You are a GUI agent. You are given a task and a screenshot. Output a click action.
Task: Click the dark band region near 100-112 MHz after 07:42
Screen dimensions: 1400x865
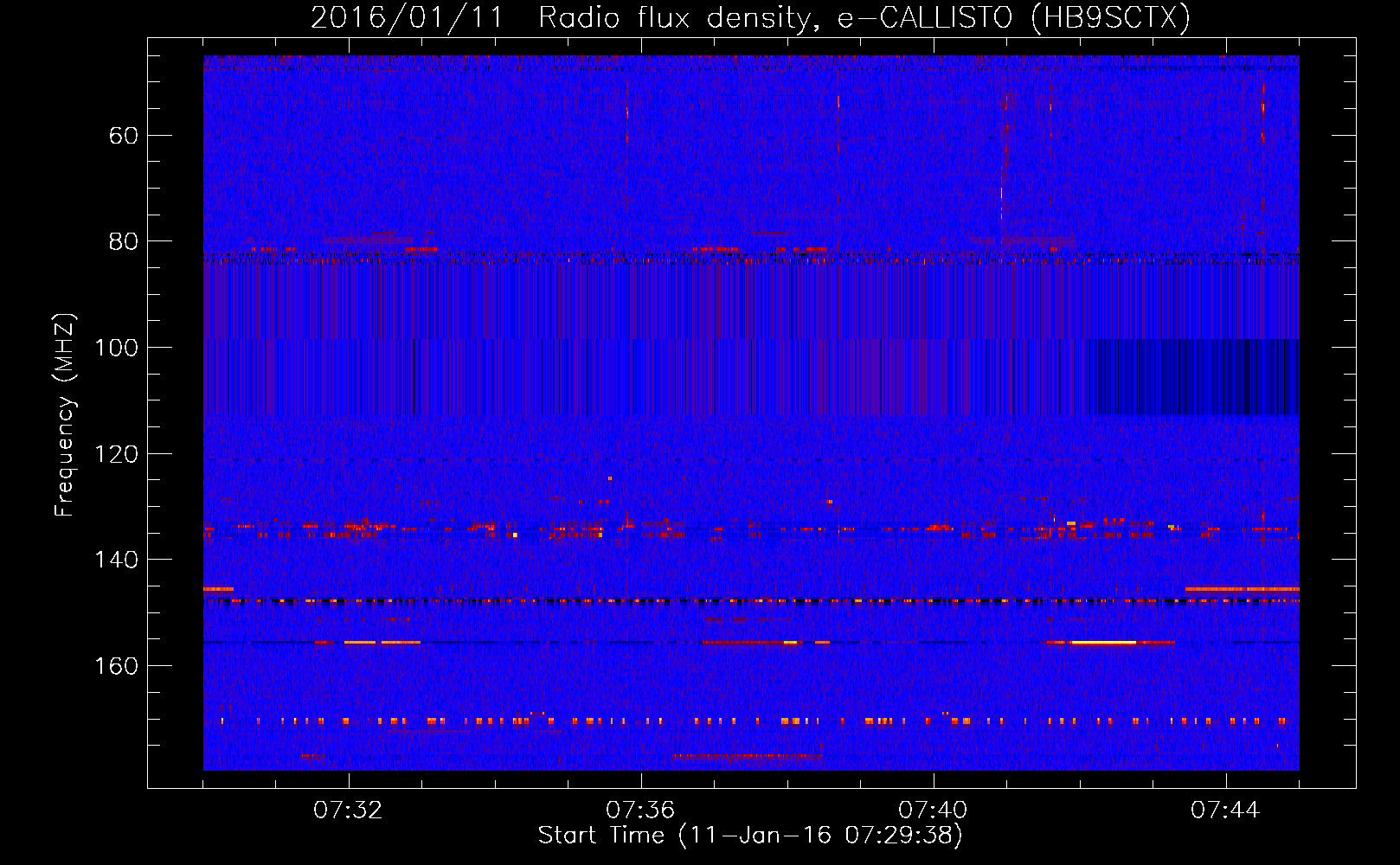tap(1194, 377)
